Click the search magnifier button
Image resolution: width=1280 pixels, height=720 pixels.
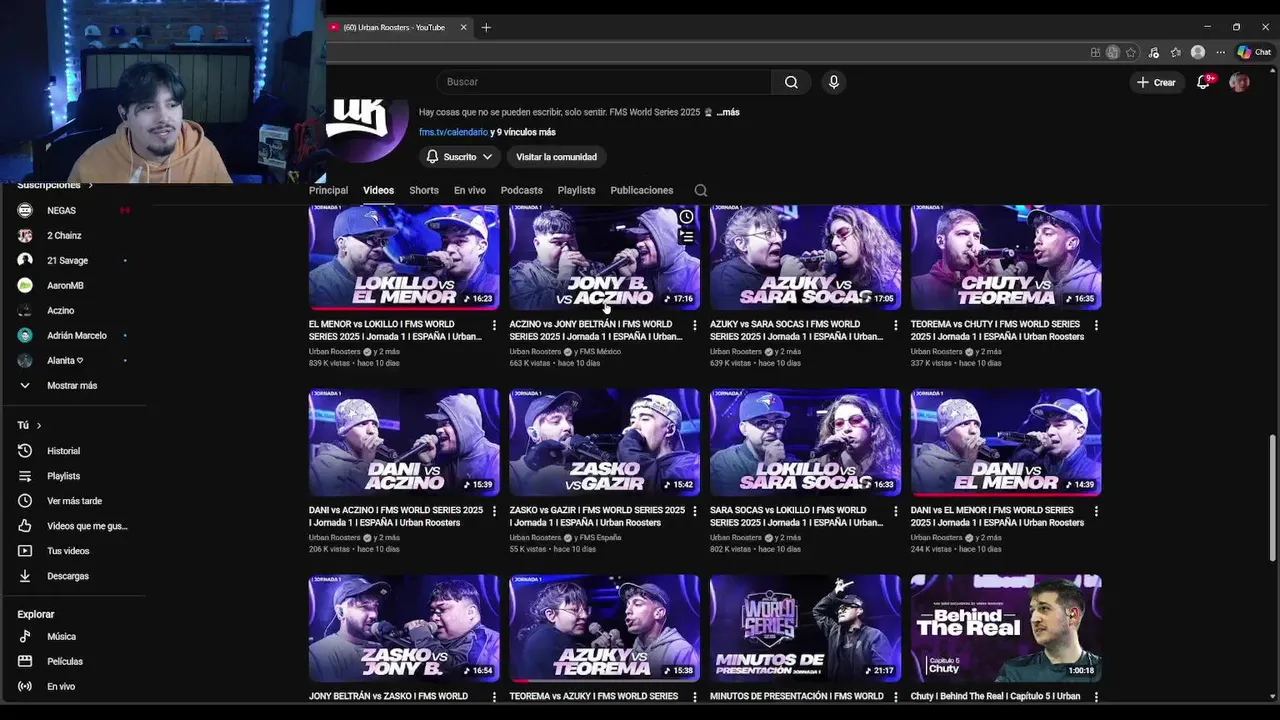point(791,82)
